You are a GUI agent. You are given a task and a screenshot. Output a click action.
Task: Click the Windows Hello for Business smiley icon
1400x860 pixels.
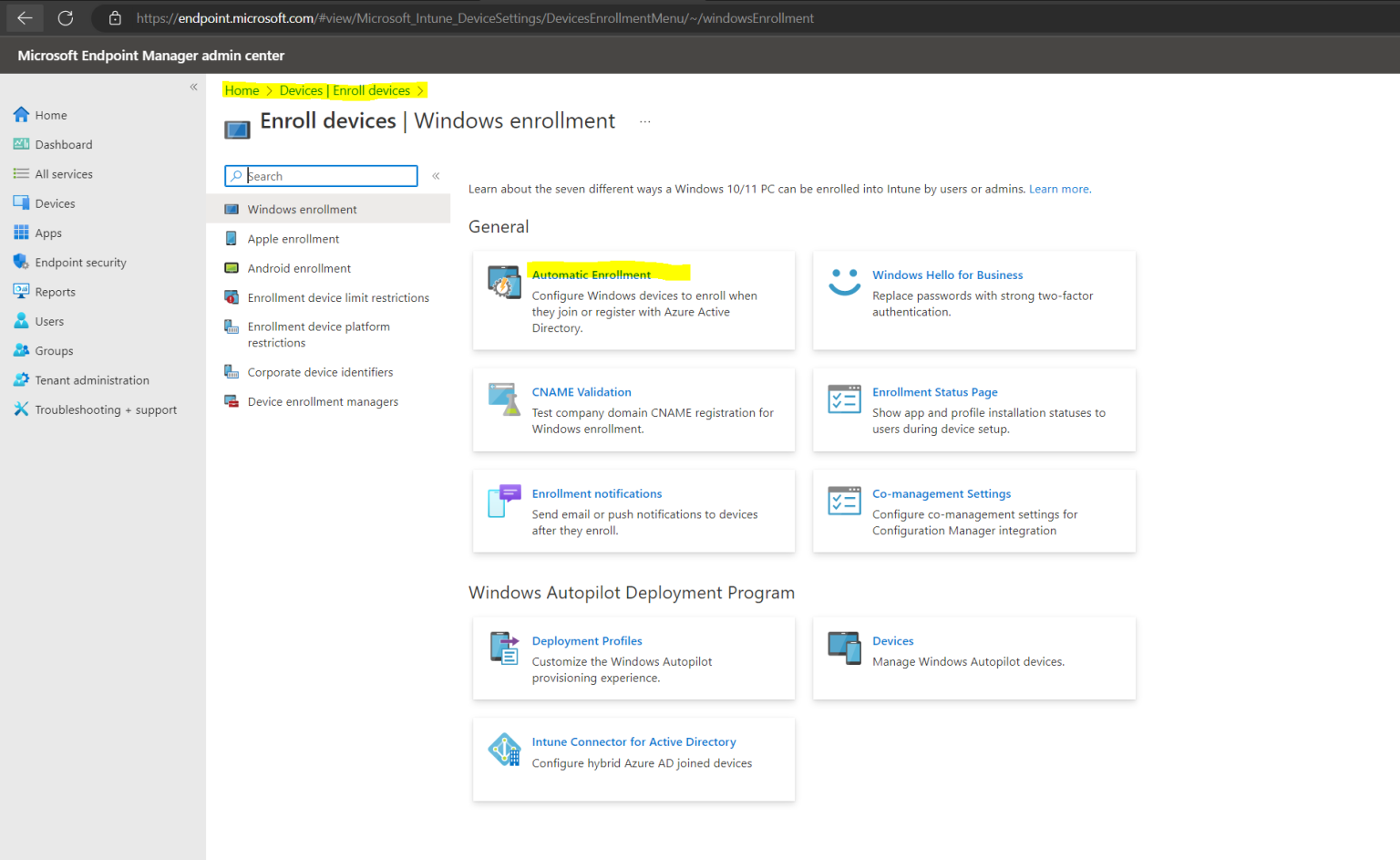pyautogui.click(x=844, y=282)
